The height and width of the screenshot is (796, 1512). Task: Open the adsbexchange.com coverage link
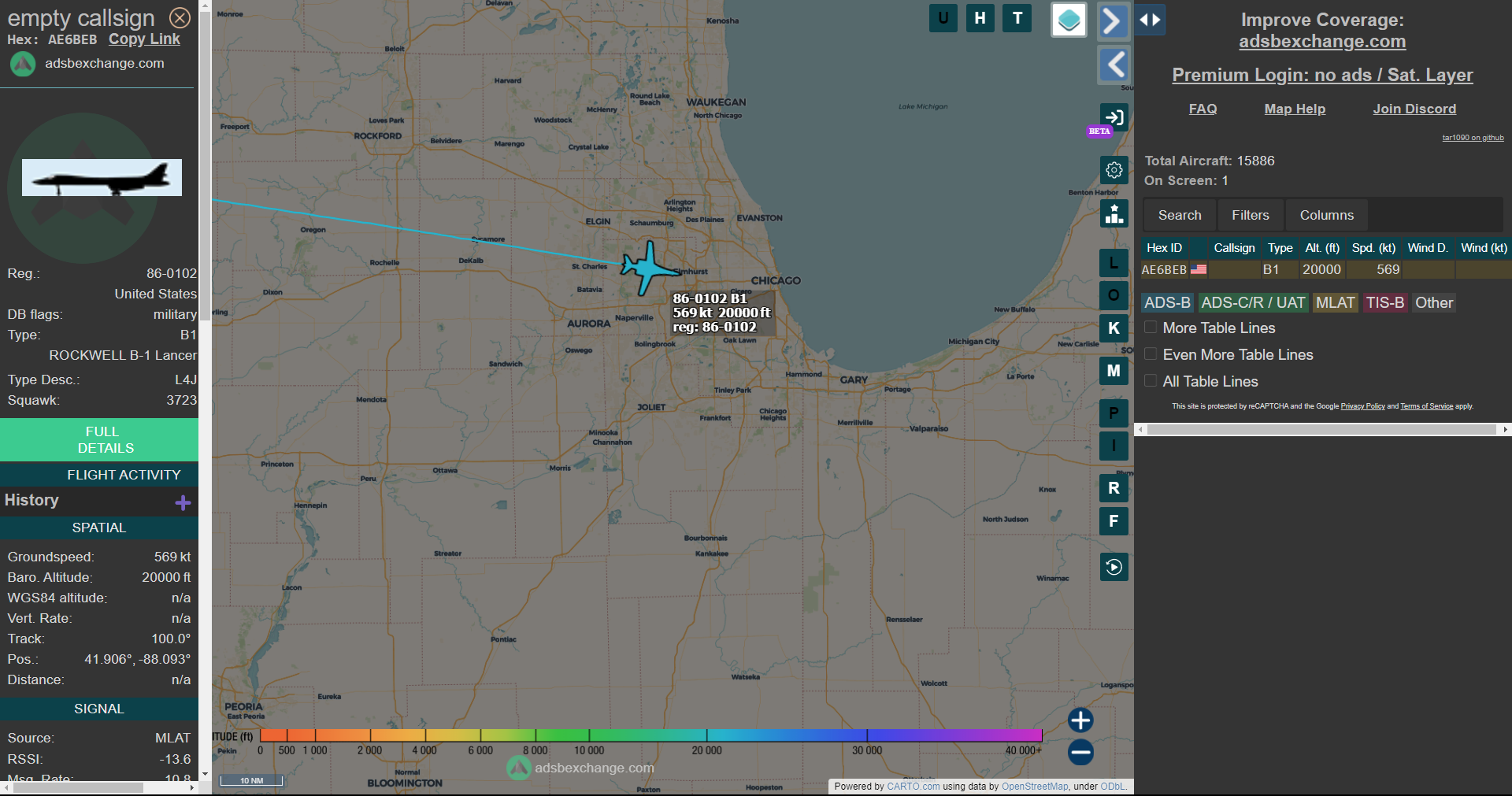(x=1322, y=42)
